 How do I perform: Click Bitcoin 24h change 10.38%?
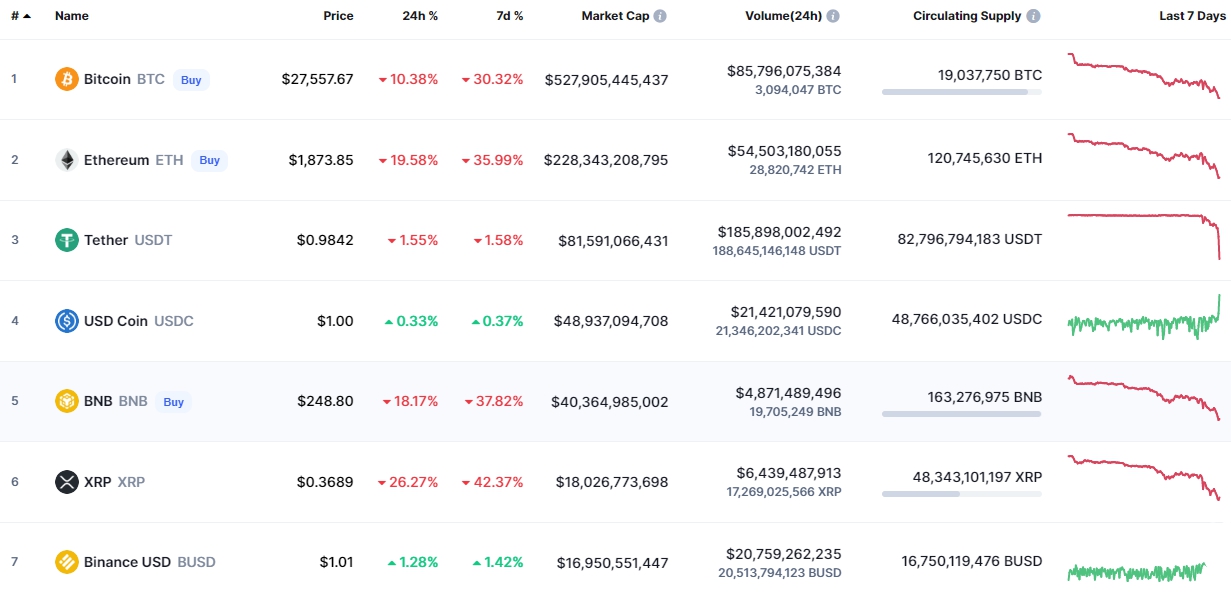point(408,79)
